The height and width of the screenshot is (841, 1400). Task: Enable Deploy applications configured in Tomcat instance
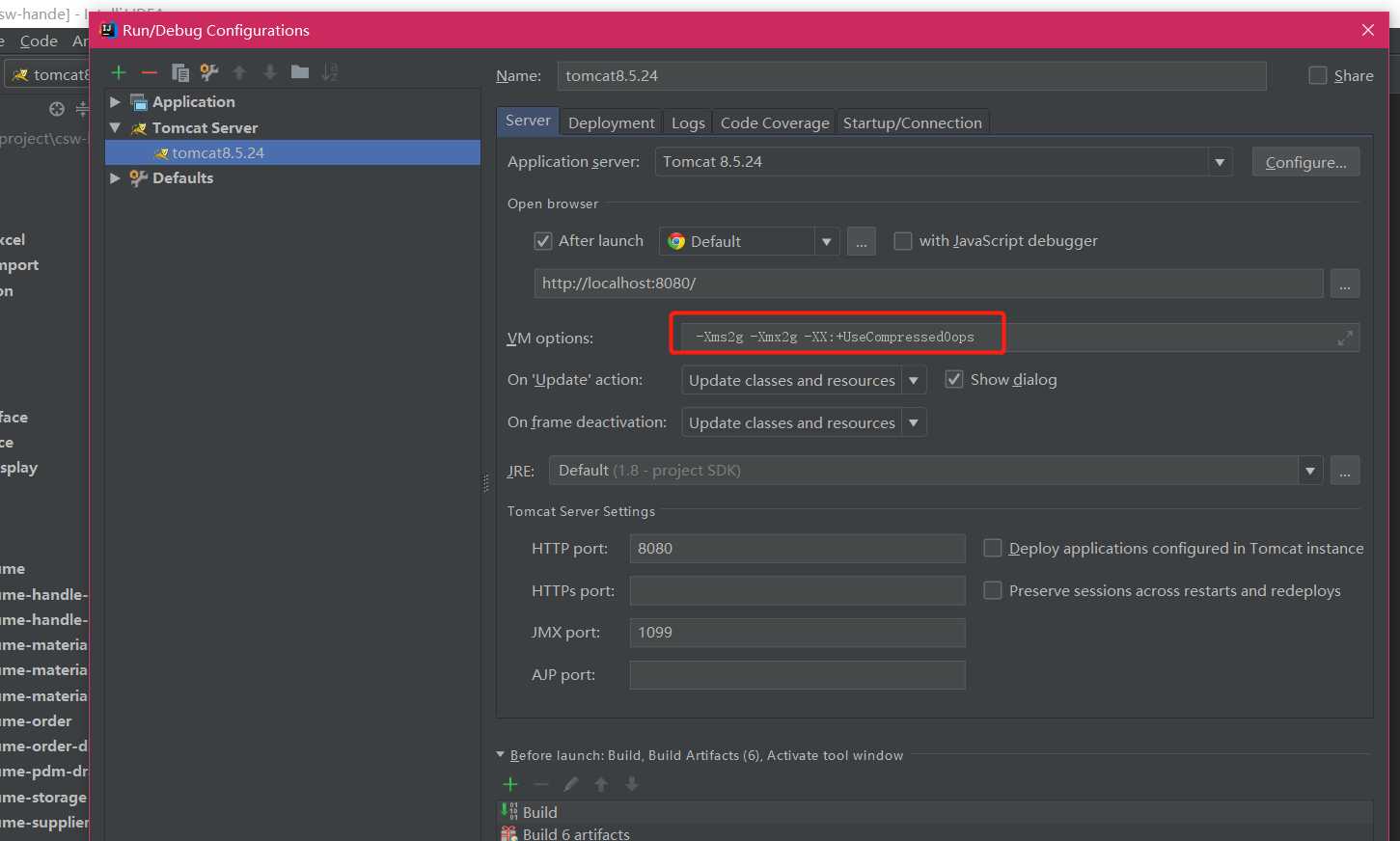coord(992,548)
